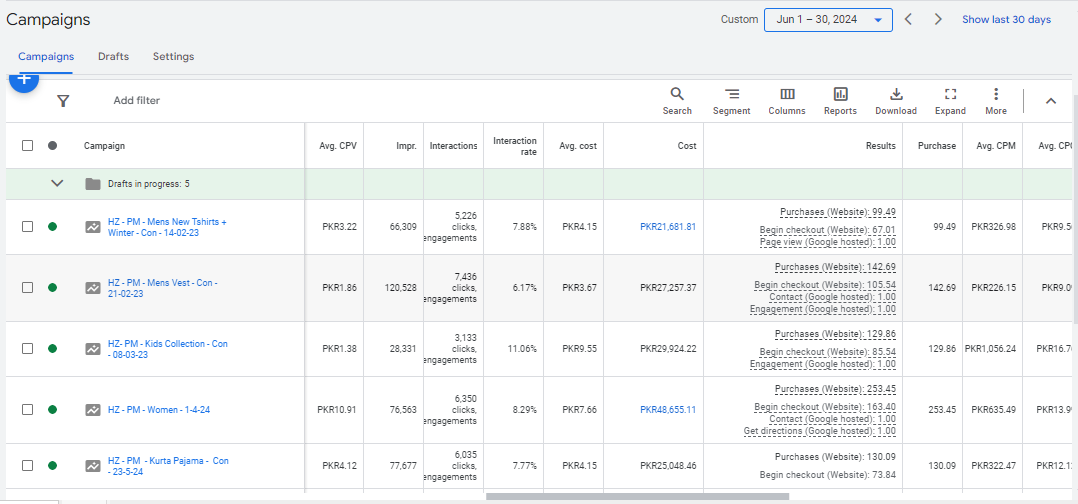Viewport: 1078px width, 504px height.
Task: Click the campaign type icon for Mens Vest
Action: (x=93, y=288)
